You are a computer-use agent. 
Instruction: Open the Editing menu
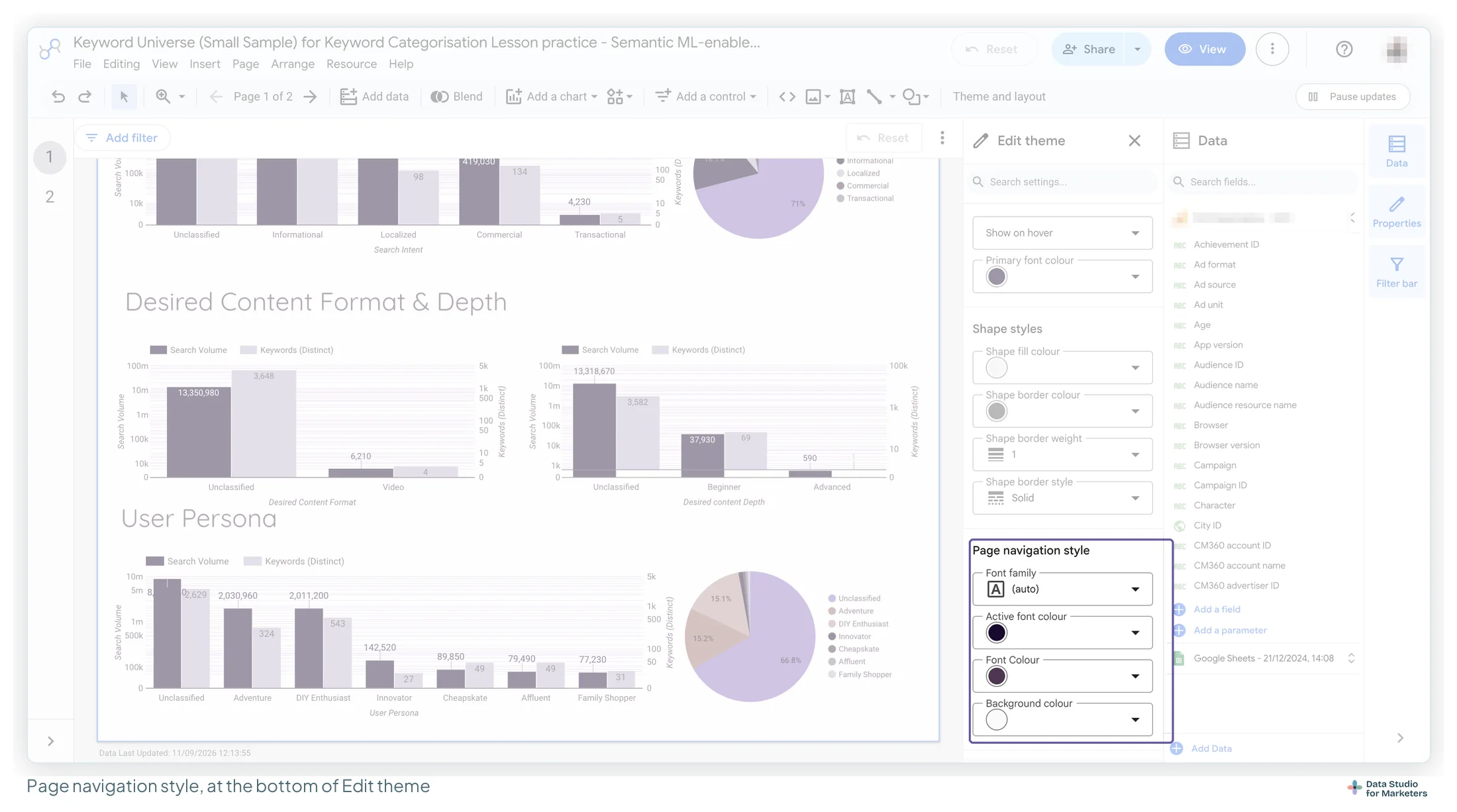pos(121,64)
